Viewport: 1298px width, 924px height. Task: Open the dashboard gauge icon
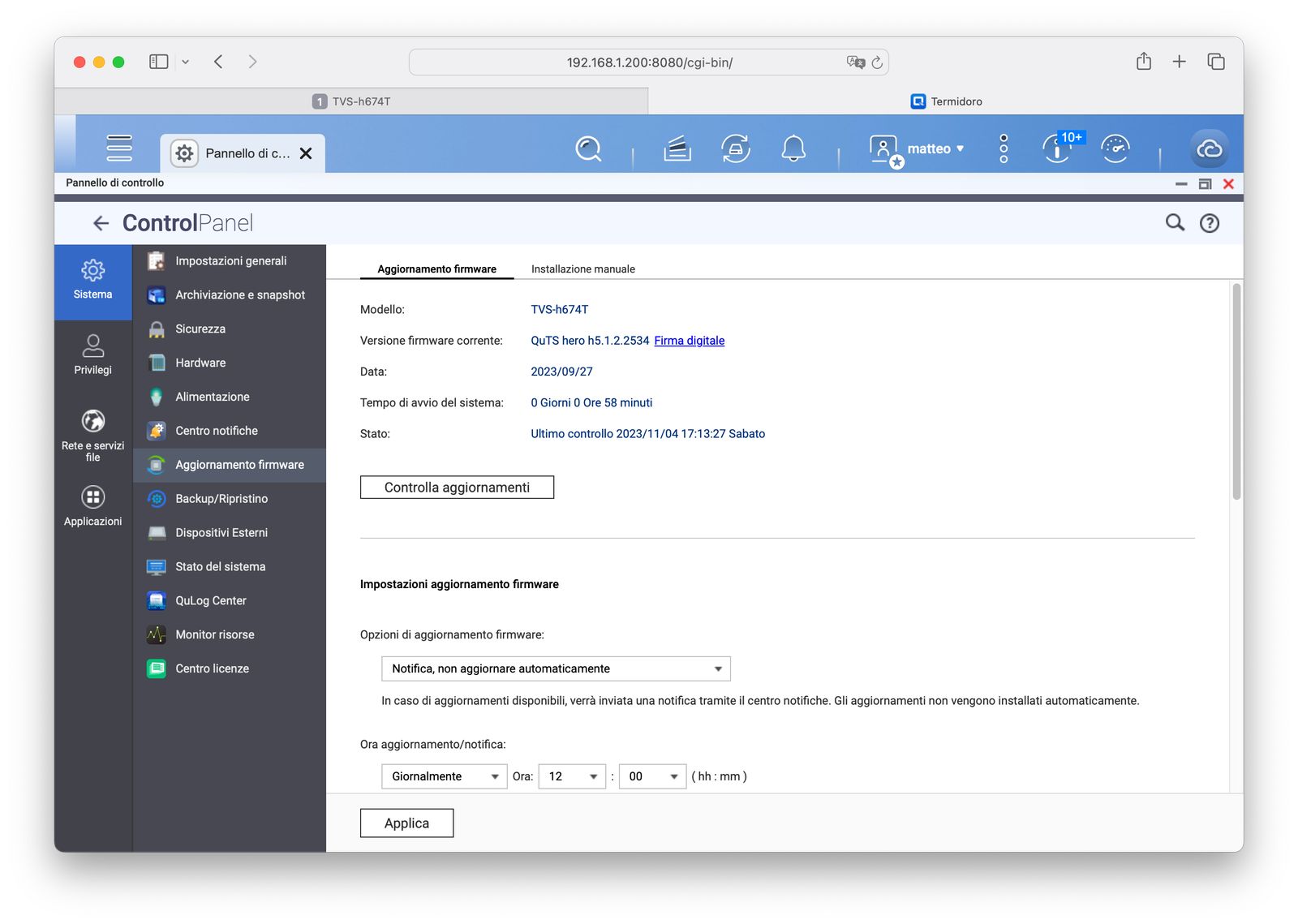click(x=1115, y=148)
